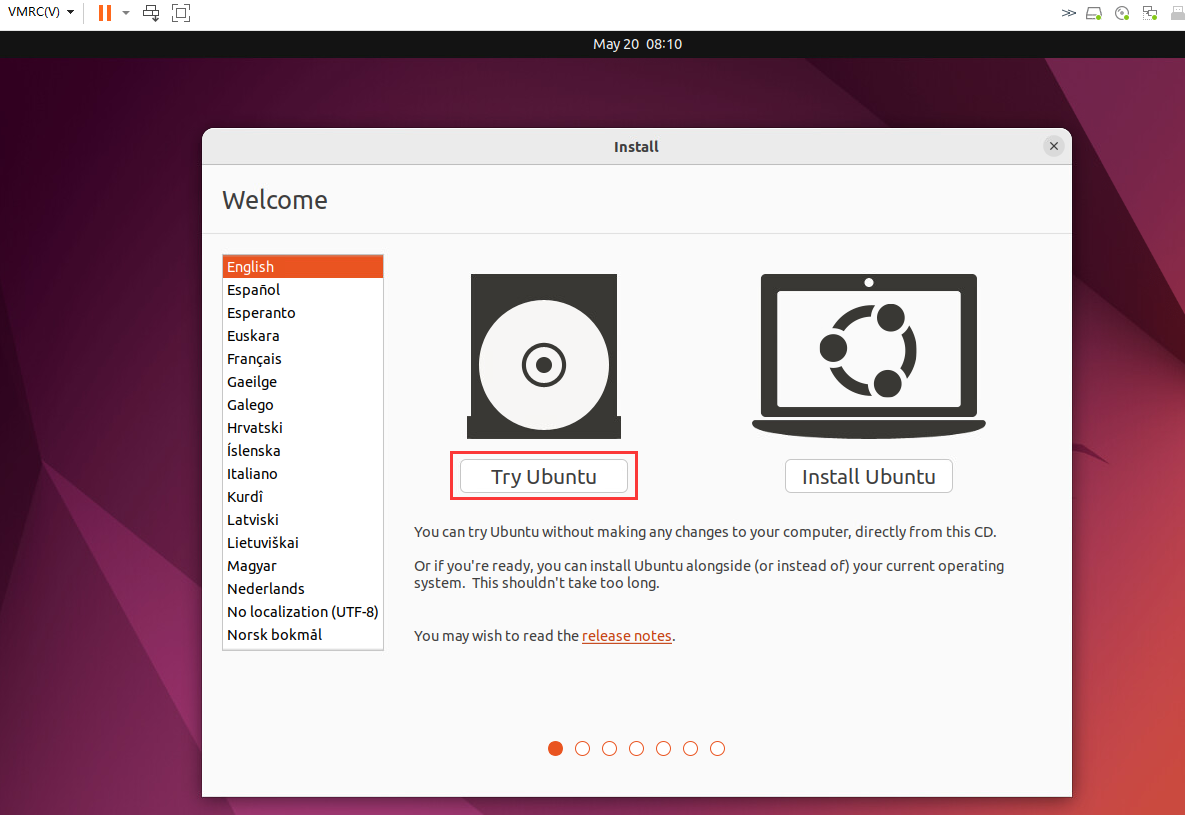Click the laptop image above Install Ubuntu

868,356
